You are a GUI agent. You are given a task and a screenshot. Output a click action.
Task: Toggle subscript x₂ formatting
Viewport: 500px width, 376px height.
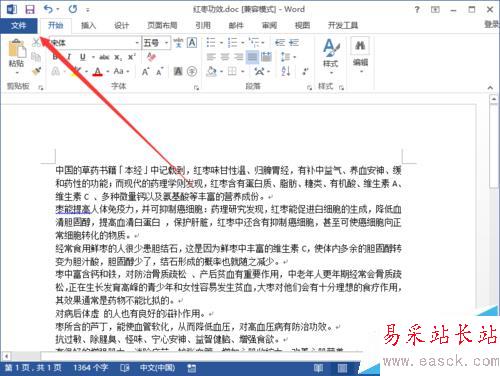tap(118, 57)
